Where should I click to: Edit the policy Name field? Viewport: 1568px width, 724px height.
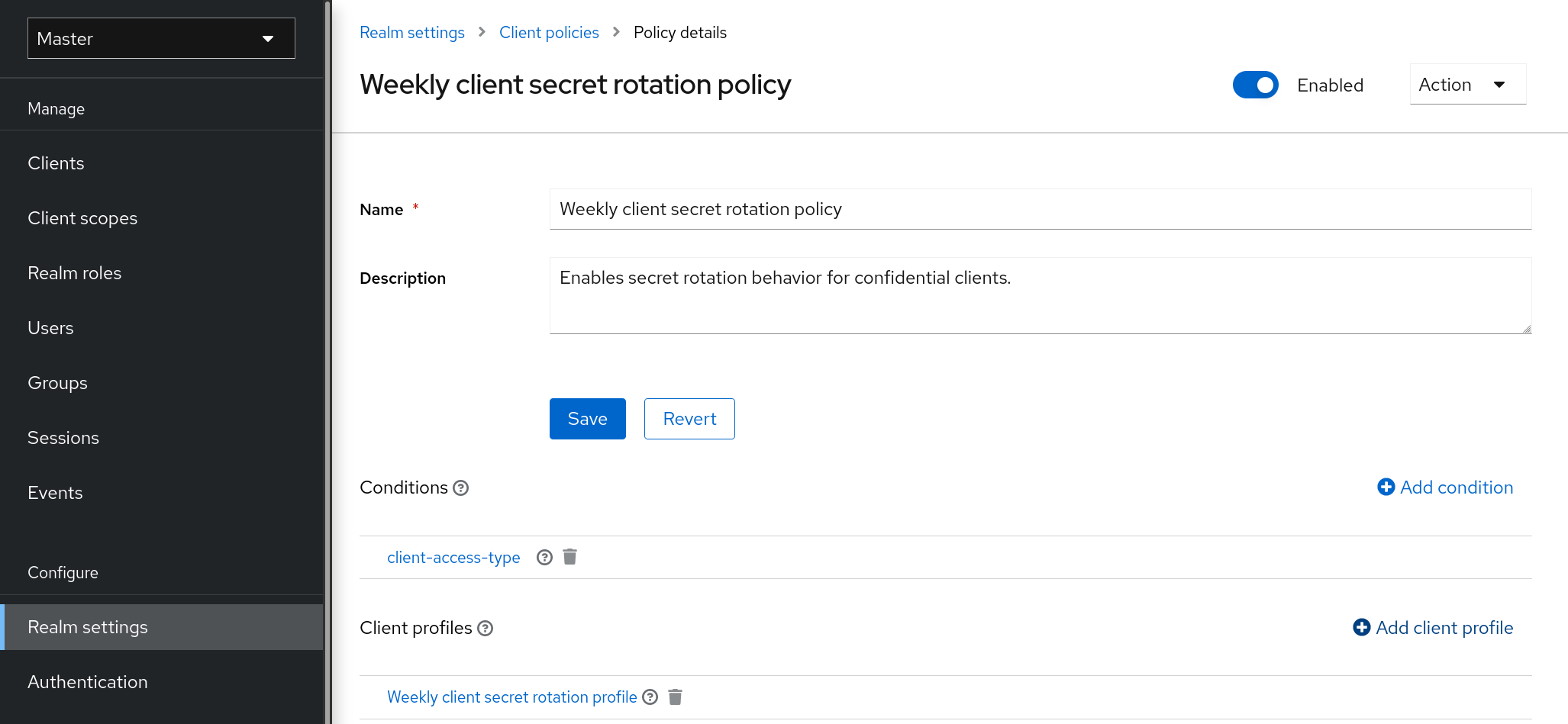1040,208
